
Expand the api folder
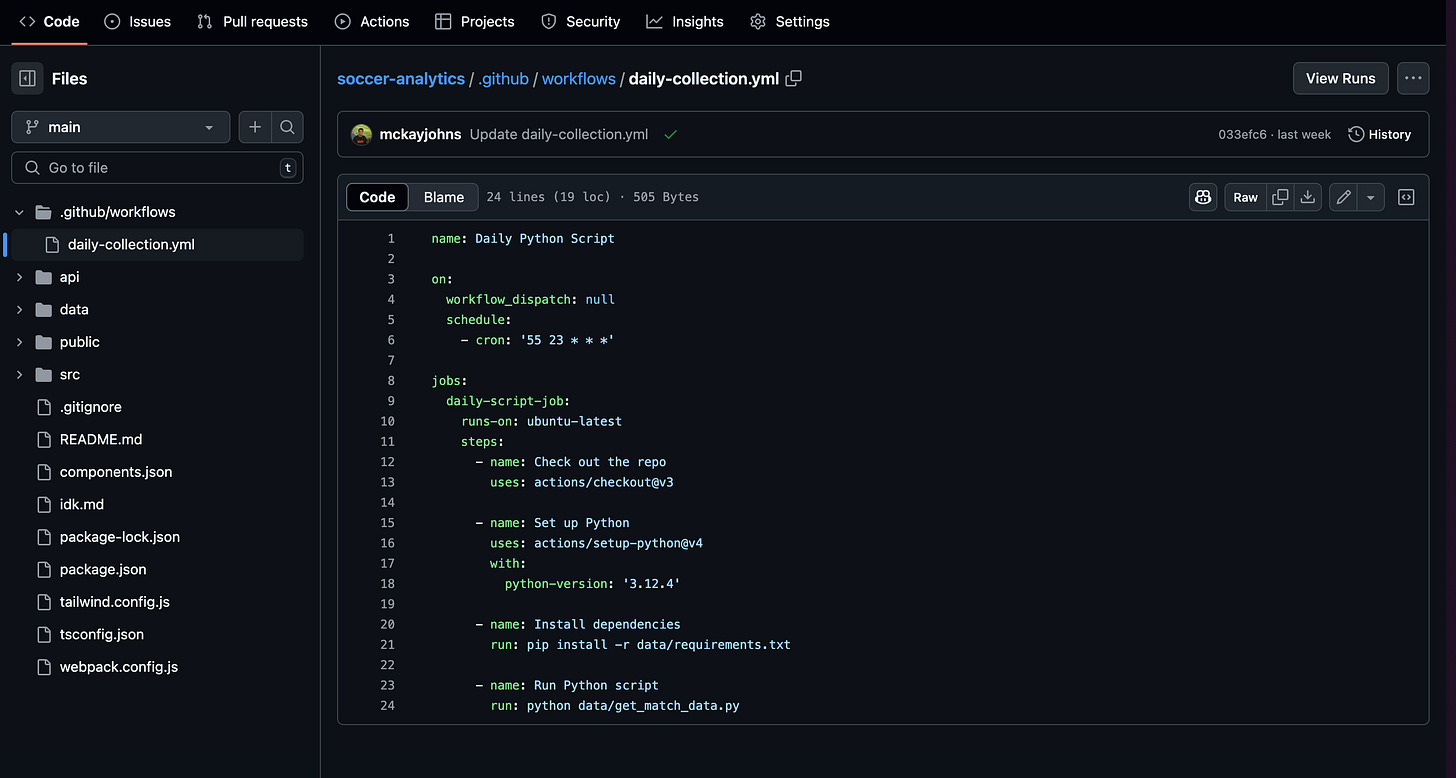19,277
